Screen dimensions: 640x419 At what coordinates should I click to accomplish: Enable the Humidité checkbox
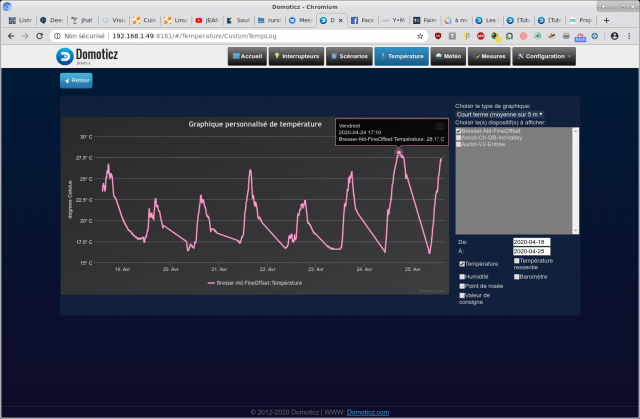[462, 276]
